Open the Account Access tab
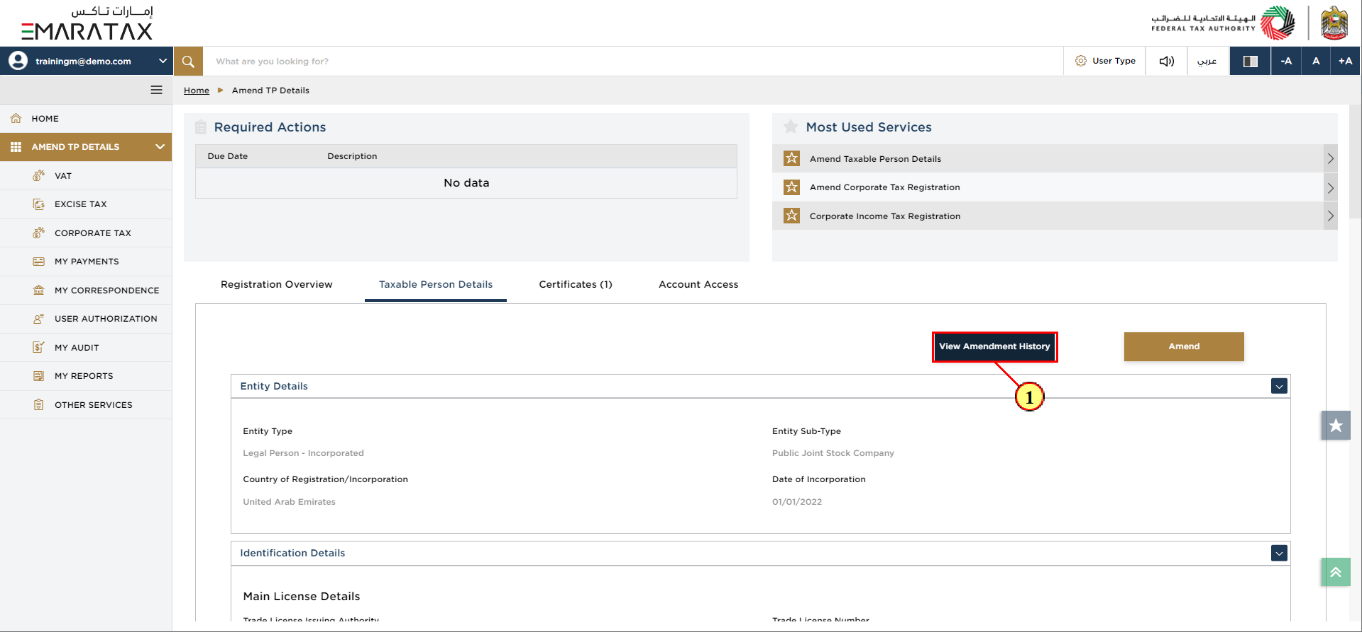 point(698,285)
